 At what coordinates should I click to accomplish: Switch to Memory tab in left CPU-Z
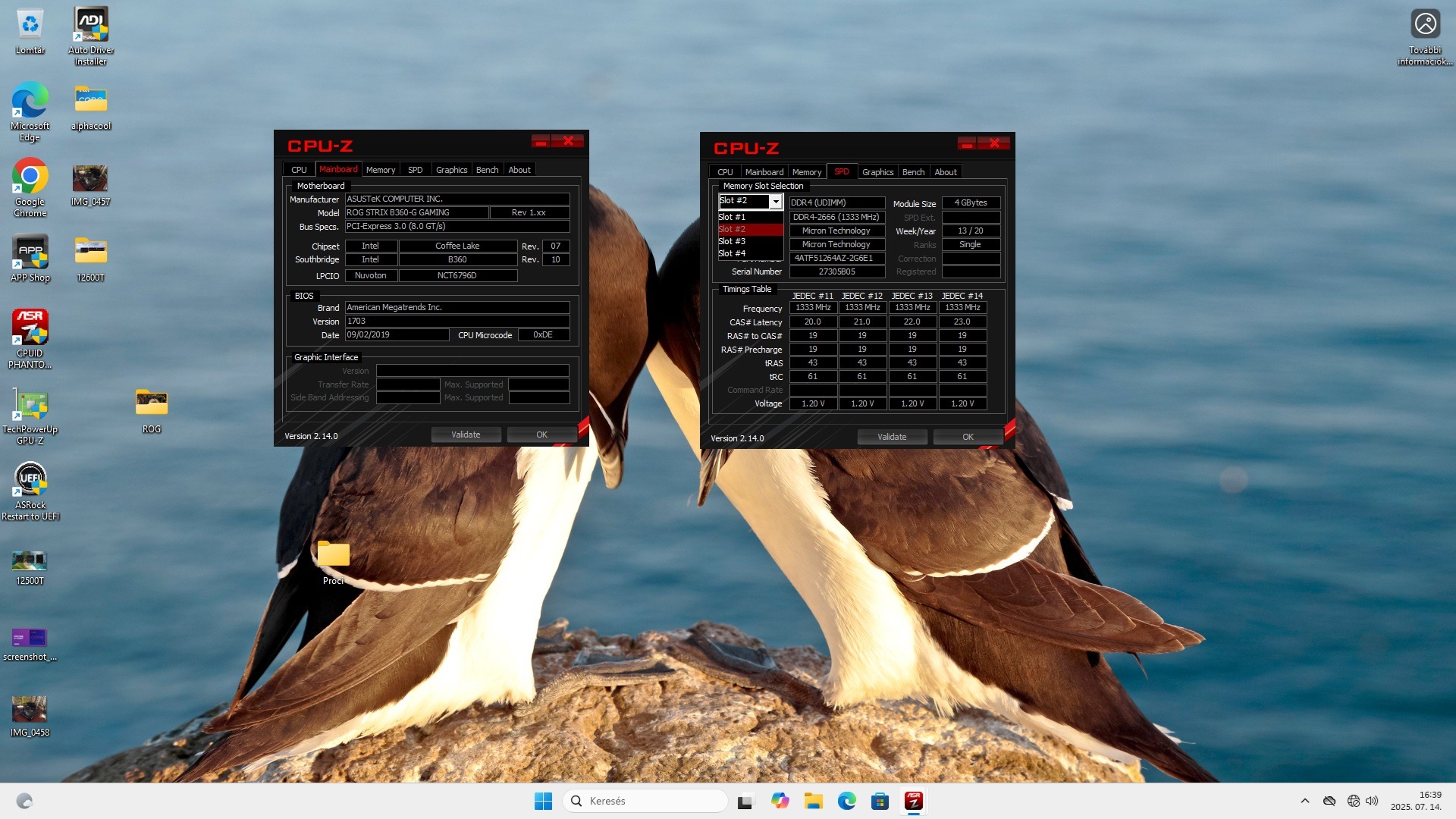click(x=380, y=170)
